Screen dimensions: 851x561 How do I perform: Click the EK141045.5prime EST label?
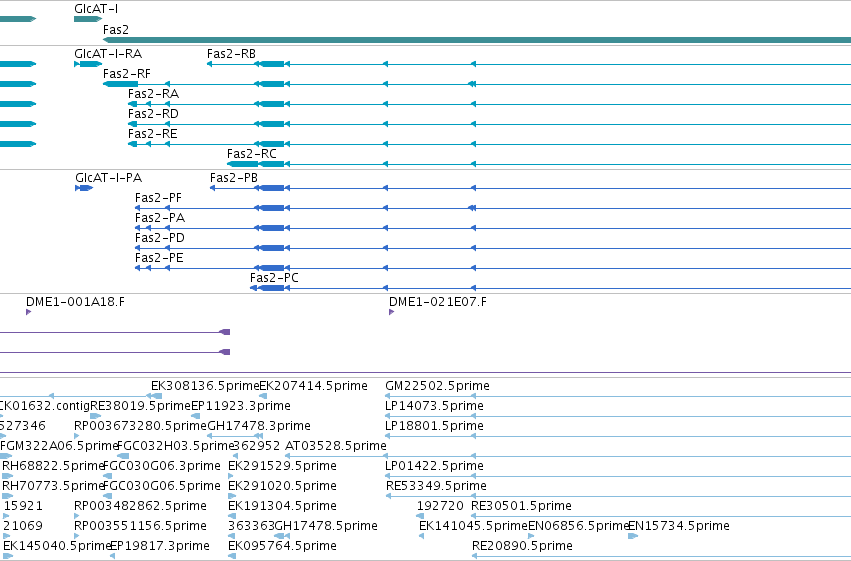(x=473, y=527)
